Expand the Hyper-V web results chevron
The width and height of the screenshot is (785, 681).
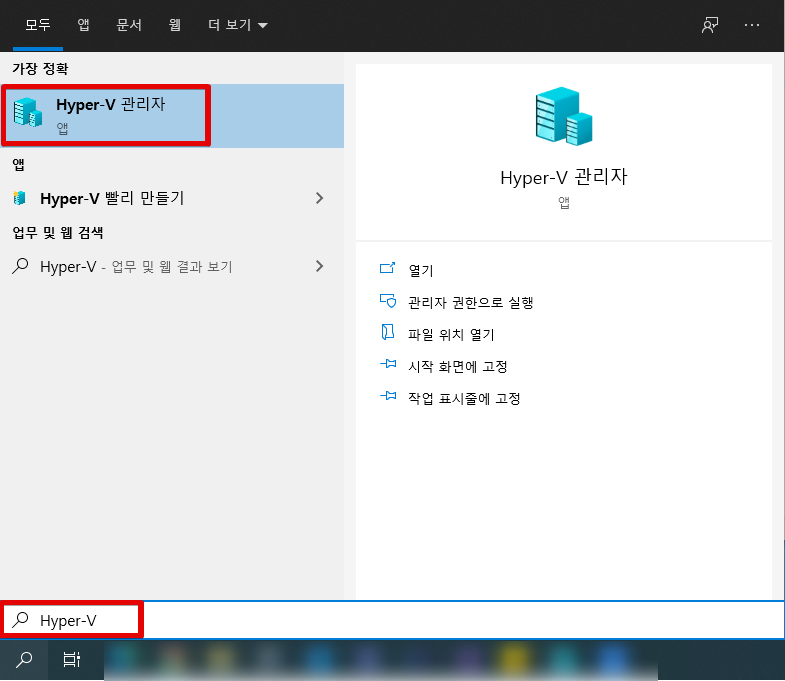(x=319, y=266)
